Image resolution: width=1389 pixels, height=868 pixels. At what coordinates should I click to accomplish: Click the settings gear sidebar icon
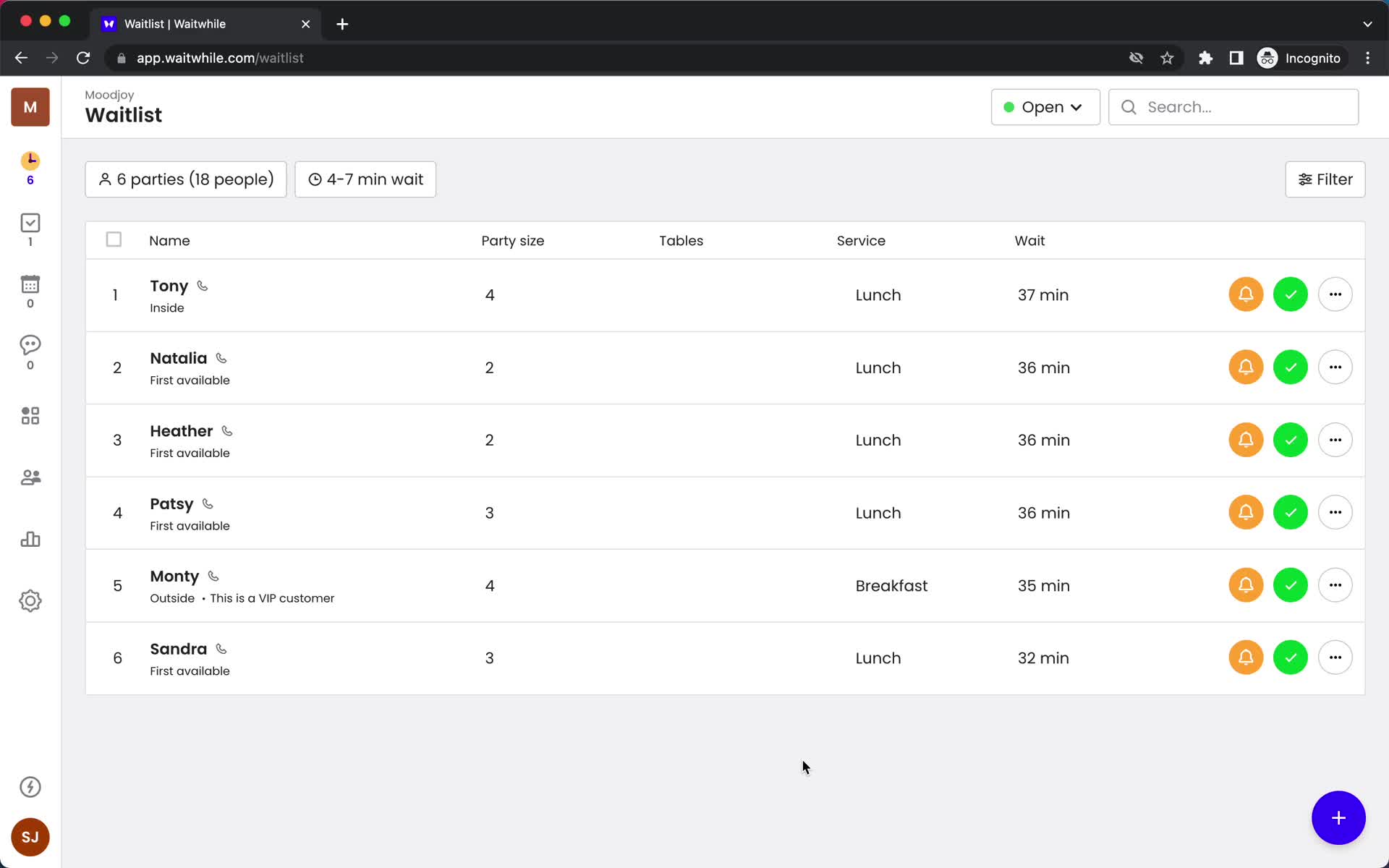[x=30, y=601]
